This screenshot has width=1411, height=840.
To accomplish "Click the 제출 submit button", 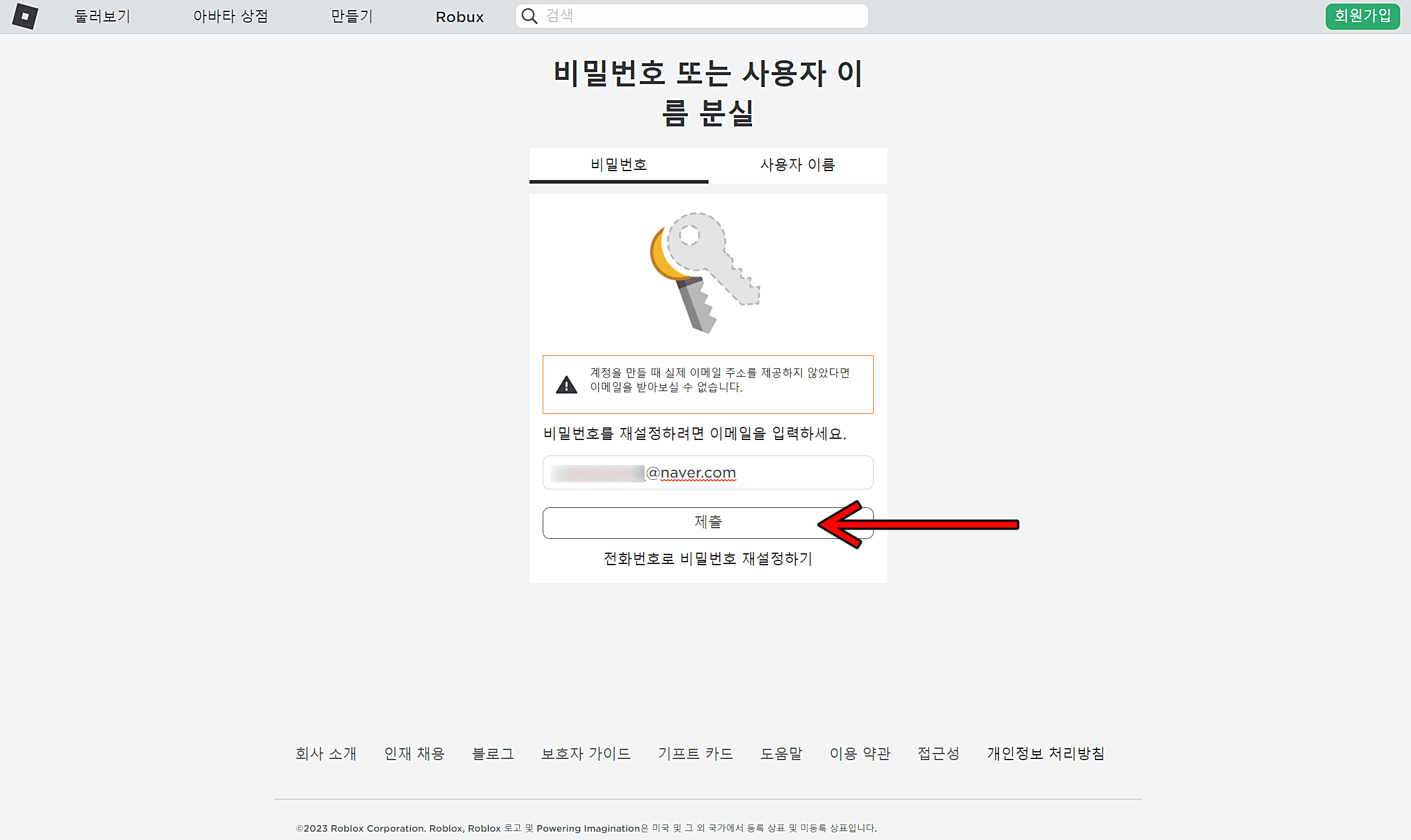I will pyautogui.click(x=707, y=522).
